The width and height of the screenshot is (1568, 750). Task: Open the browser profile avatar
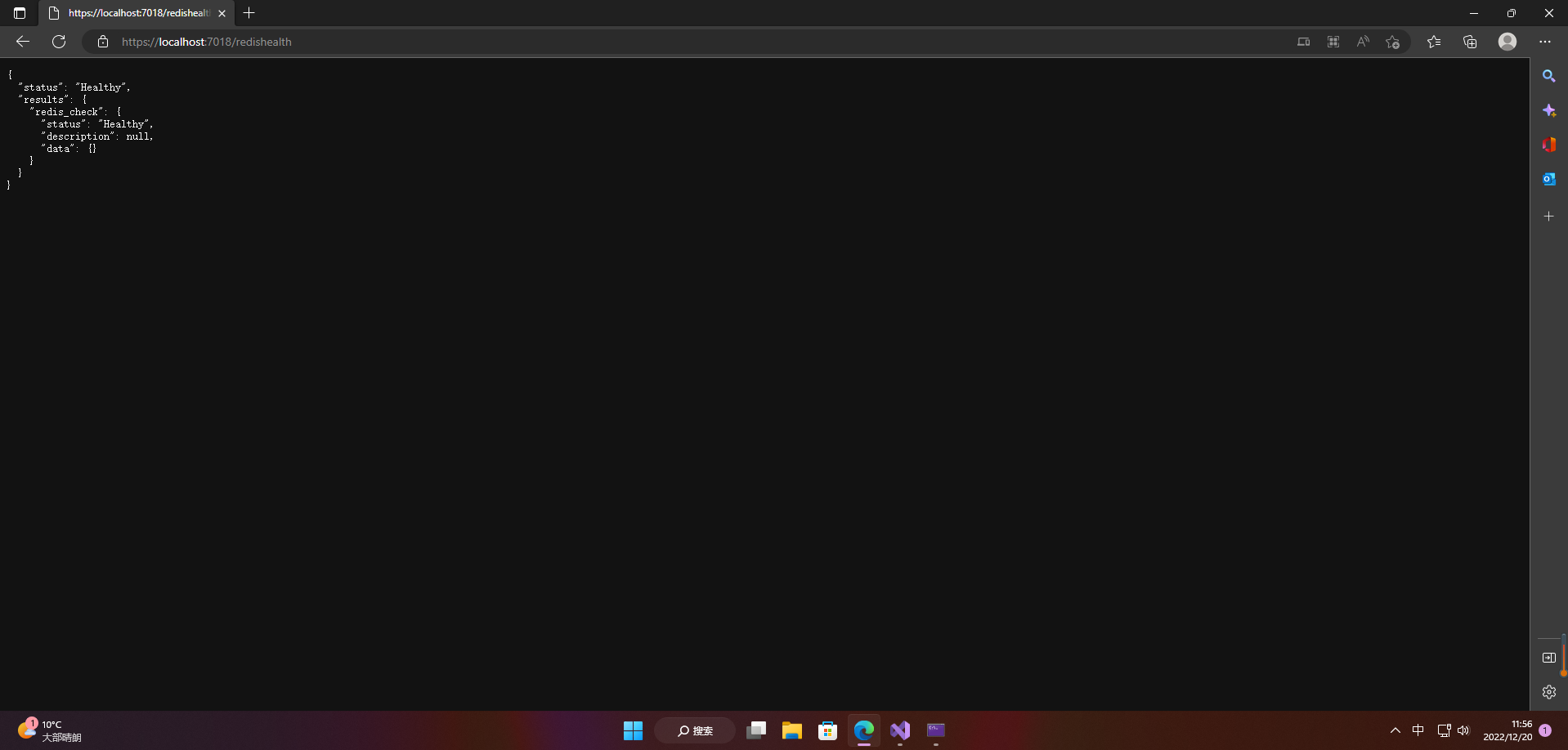pos(1508,42)
